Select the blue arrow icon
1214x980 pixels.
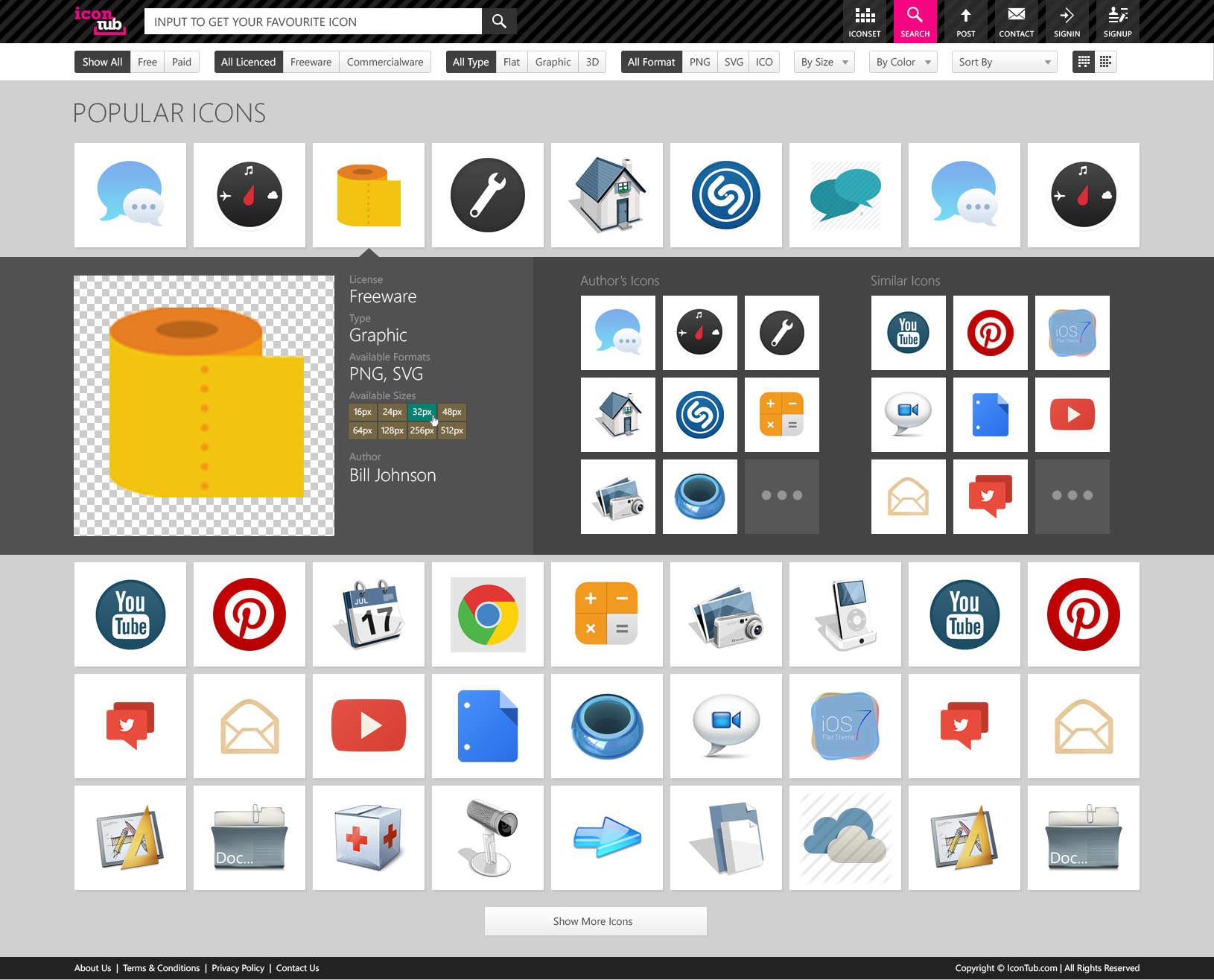point(607,838)
